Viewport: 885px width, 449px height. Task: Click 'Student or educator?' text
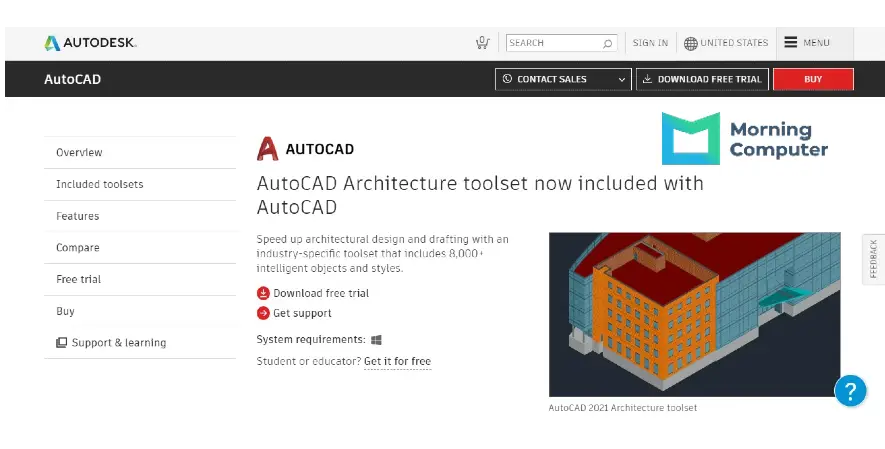pos(309,361)
